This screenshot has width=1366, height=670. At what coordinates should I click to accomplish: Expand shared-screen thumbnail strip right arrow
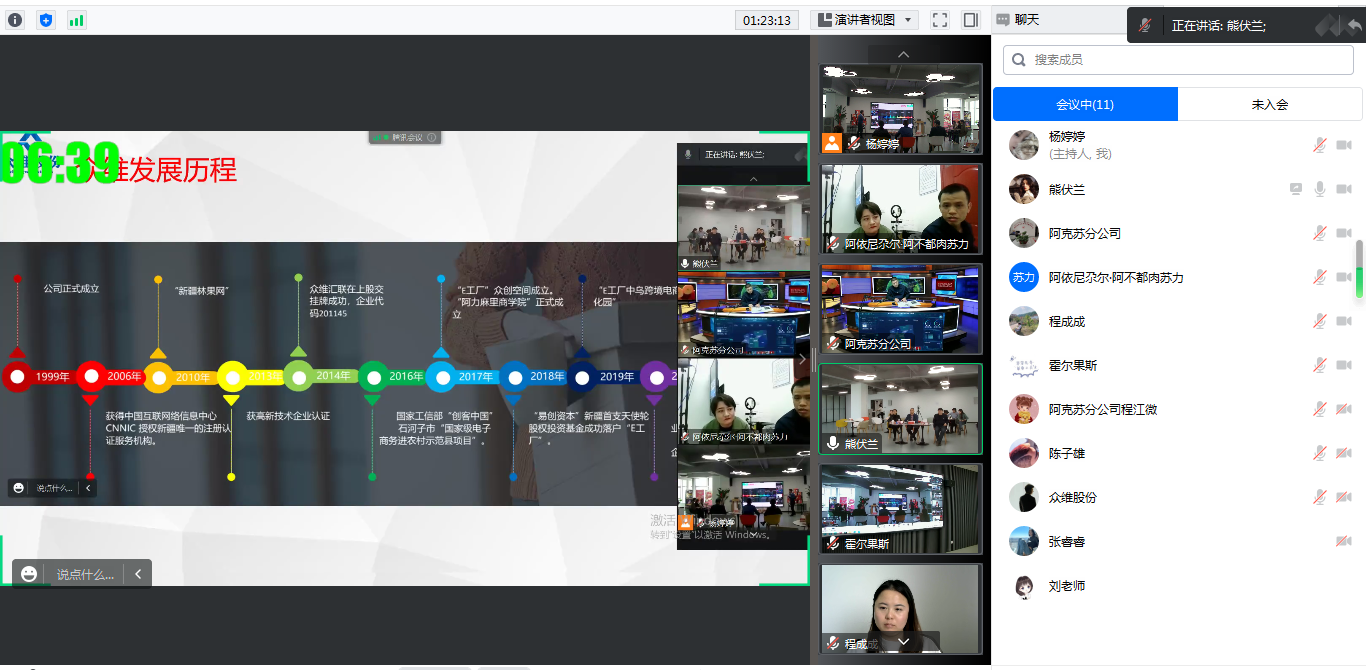click(802, 358)
